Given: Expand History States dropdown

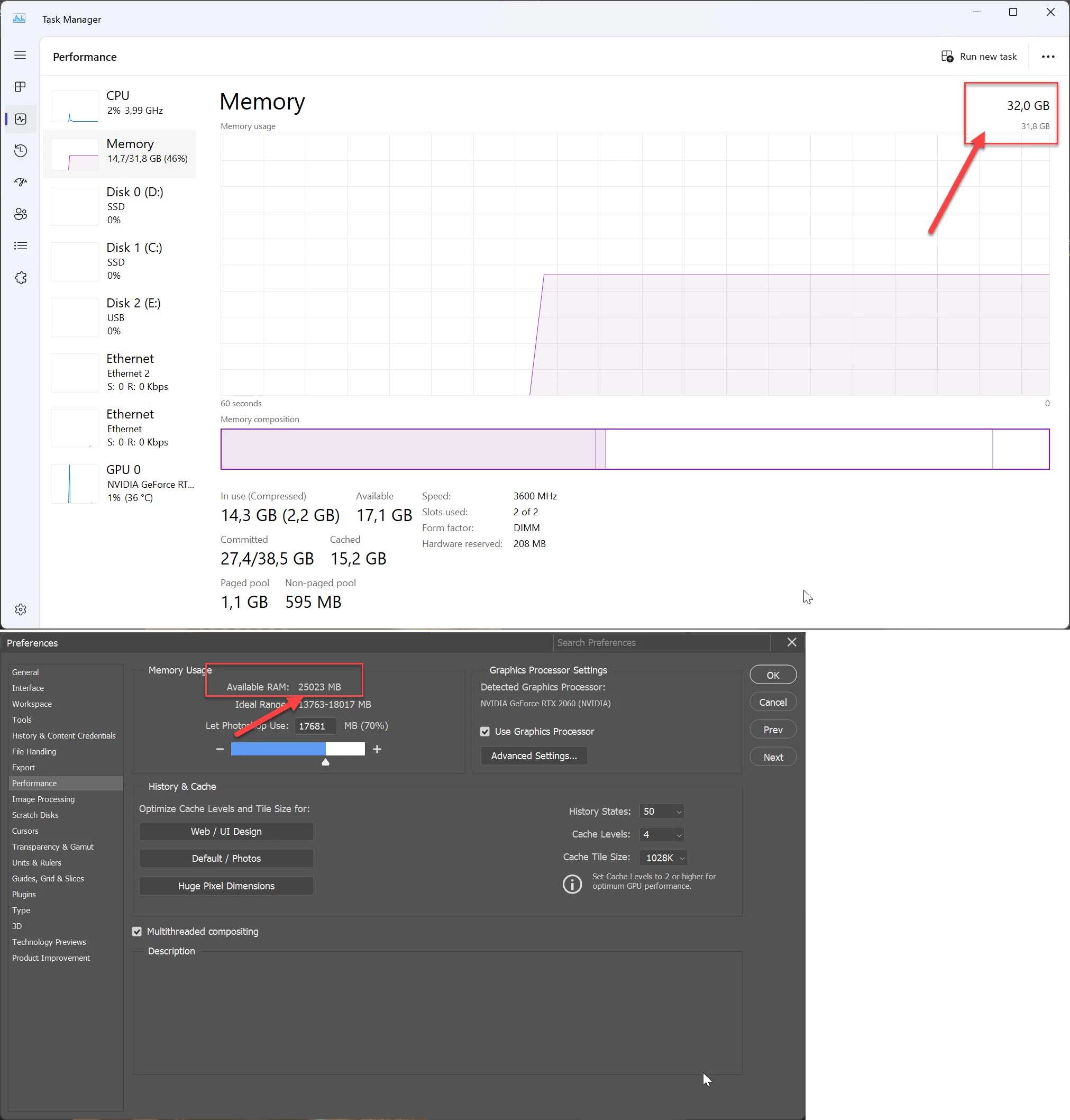Looking at the screenshot, I should (x=679, y=812).
